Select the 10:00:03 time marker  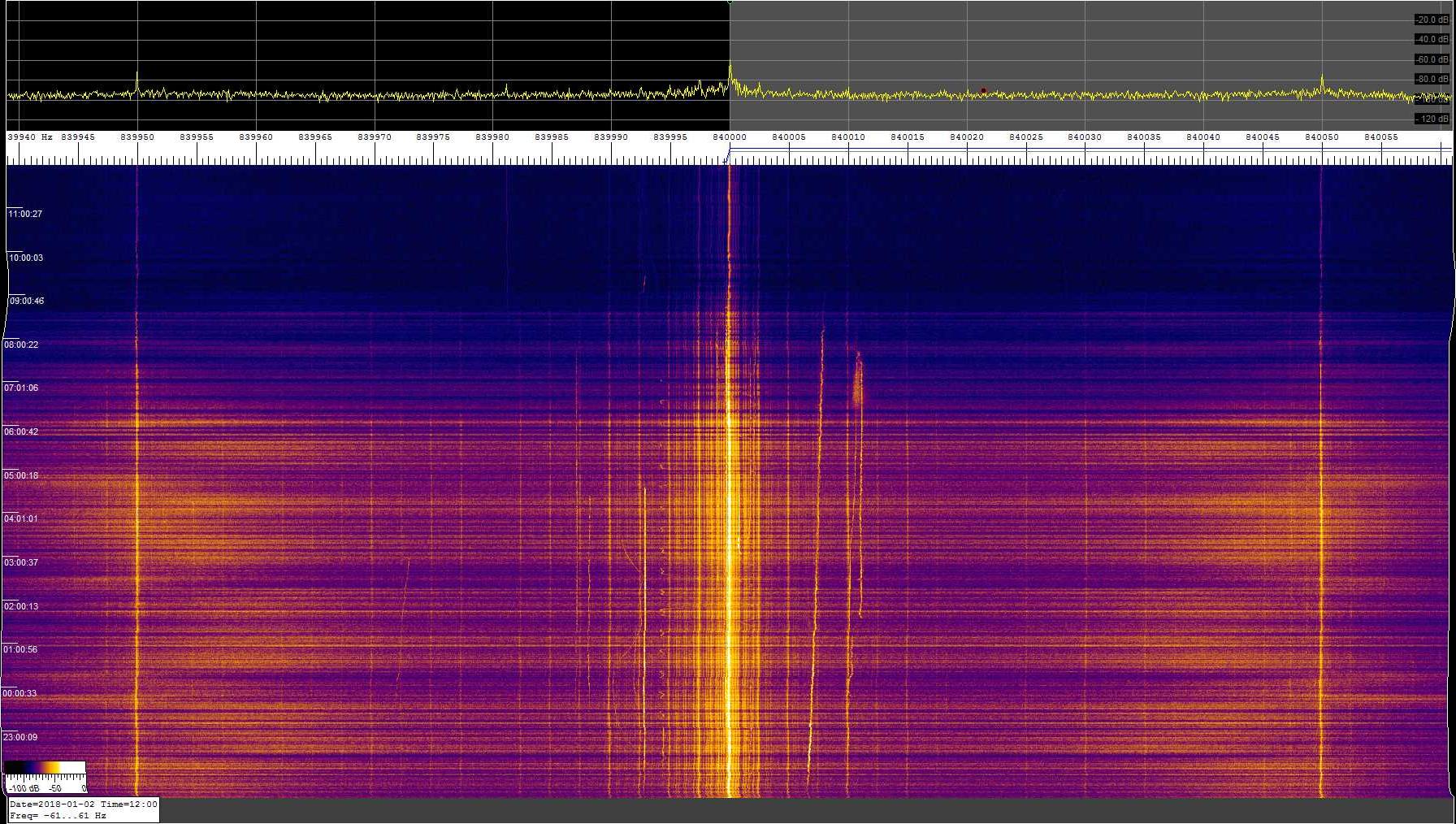coord(25,258)
